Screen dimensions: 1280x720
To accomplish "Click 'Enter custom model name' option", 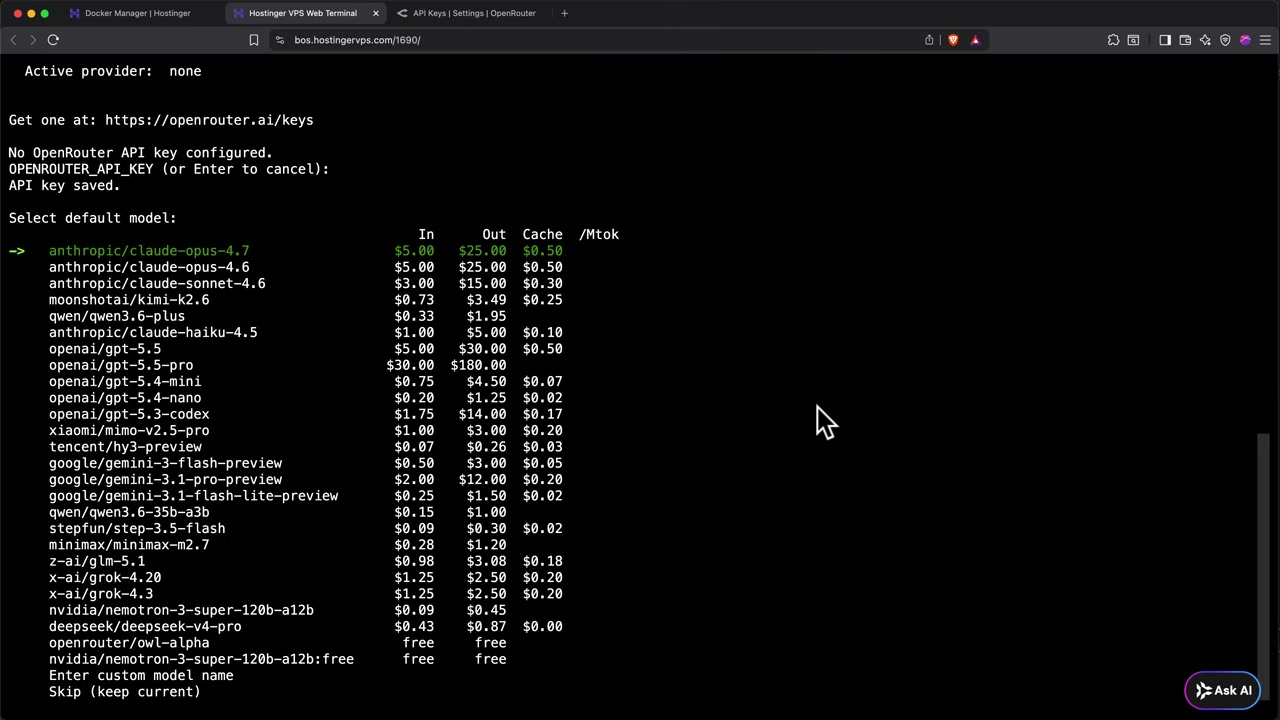I will coord(141,675).
